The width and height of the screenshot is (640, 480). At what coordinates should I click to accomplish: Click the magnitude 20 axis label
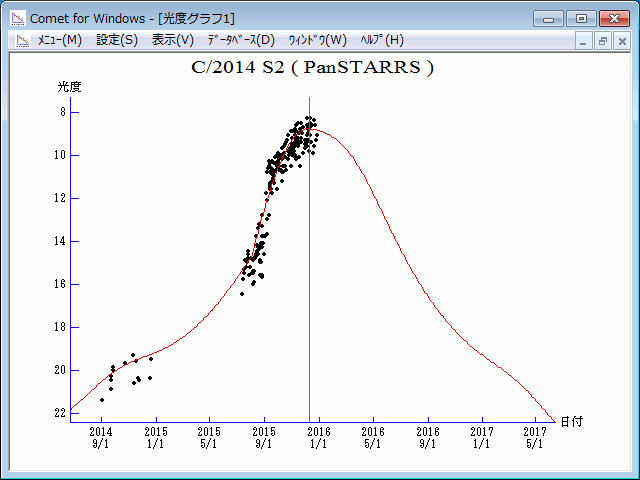[x=60, y=370]
